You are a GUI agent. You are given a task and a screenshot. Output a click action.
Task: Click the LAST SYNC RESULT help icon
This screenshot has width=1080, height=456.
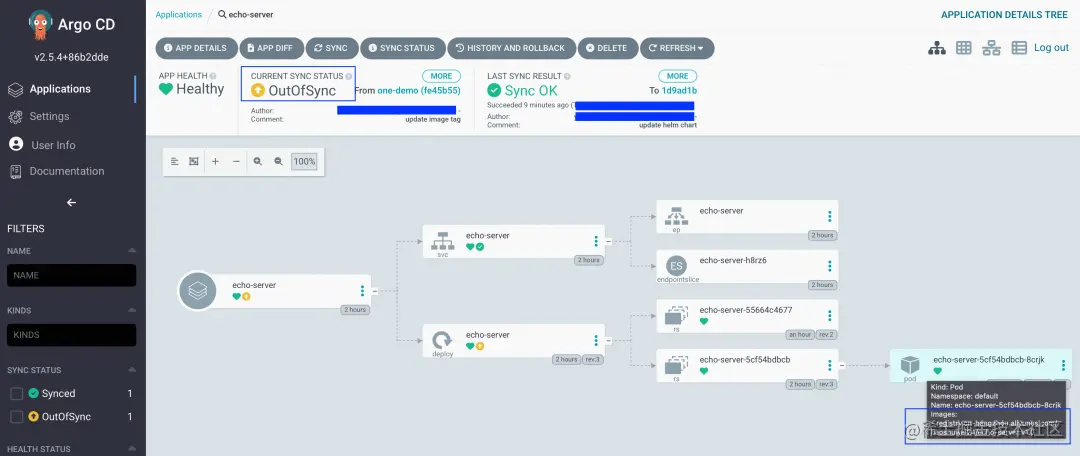click(567, 76)
